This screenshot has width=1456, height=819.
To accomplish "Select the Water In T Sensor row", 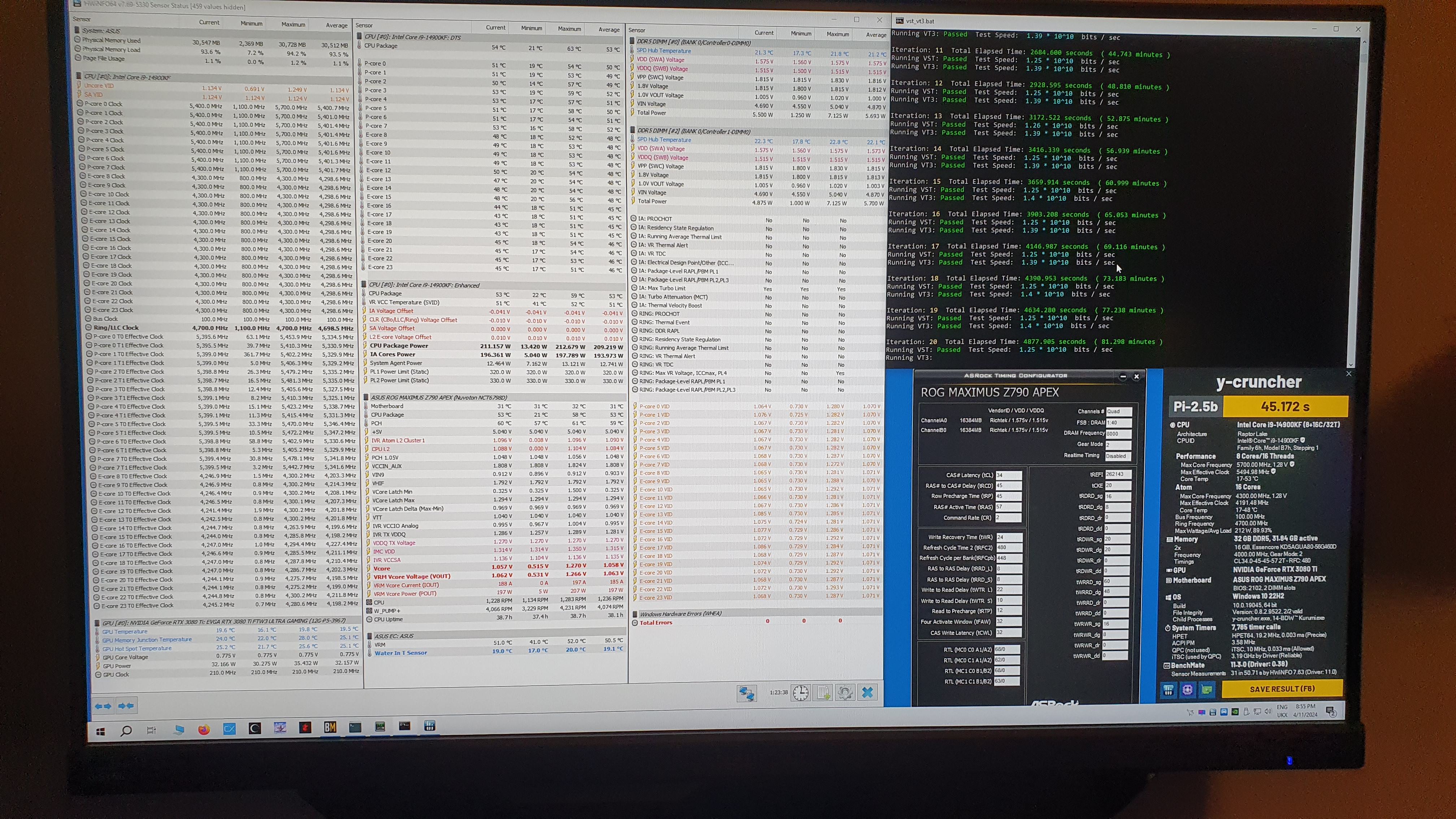I will click(x=496, y=652).
